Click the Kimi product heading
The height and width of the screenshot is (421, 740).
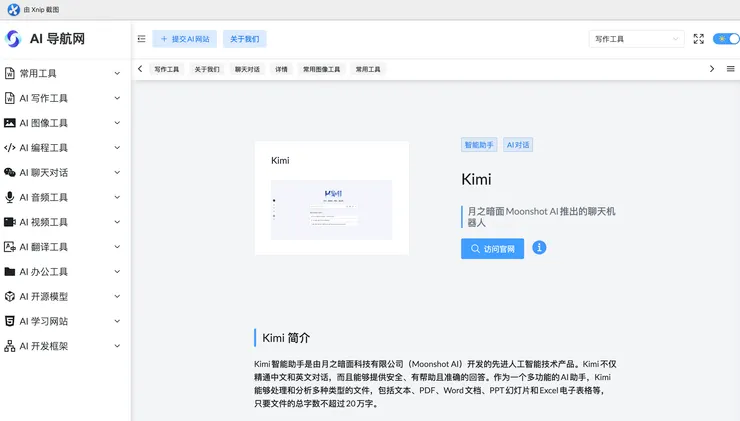click(476, 179)
